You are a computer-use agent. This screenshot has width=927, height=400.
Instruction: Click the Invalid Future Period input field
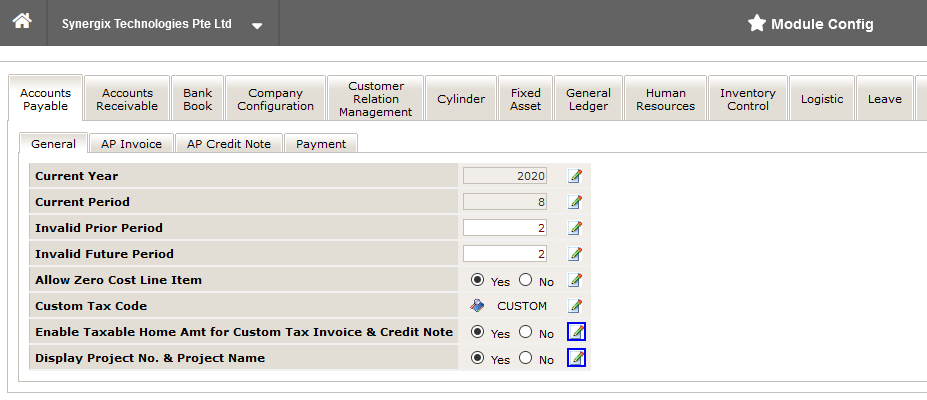tap(505, 253)
